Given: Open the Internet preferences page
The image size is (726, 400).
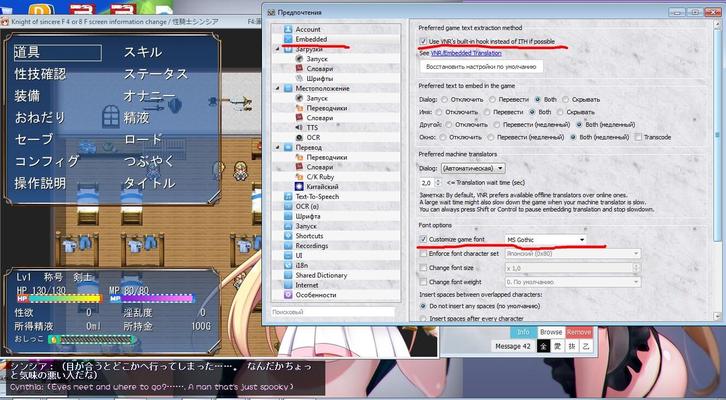Looking at the screenshot, I should [x=307, y=285].
